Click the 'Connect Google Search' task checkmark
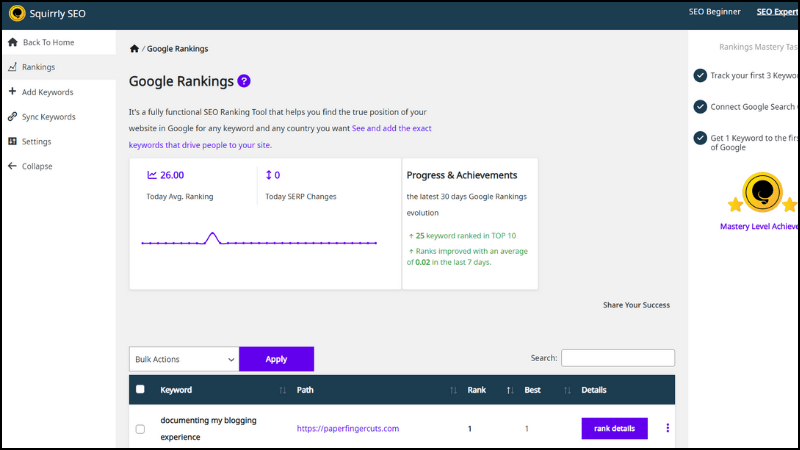Image resolution: width=800 pixels, height=450 pixels. pos(700,107)
